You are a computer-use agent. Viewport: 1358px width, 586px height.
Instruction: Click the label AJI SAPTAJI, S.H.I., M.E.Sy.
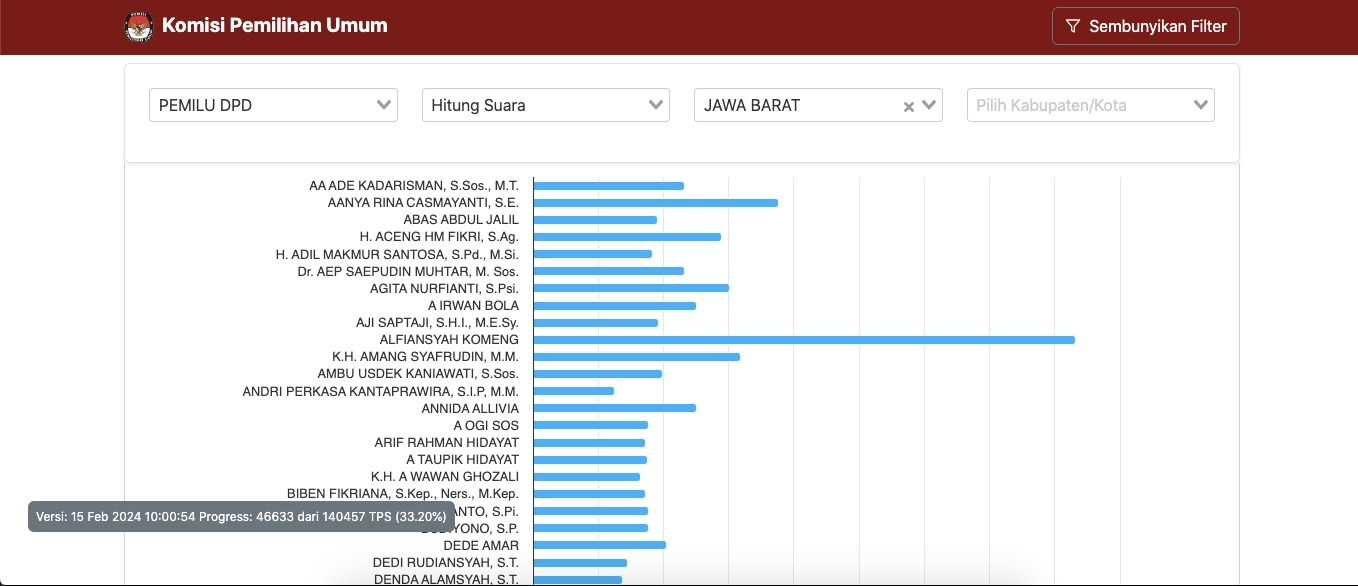[x=437, y=322]
